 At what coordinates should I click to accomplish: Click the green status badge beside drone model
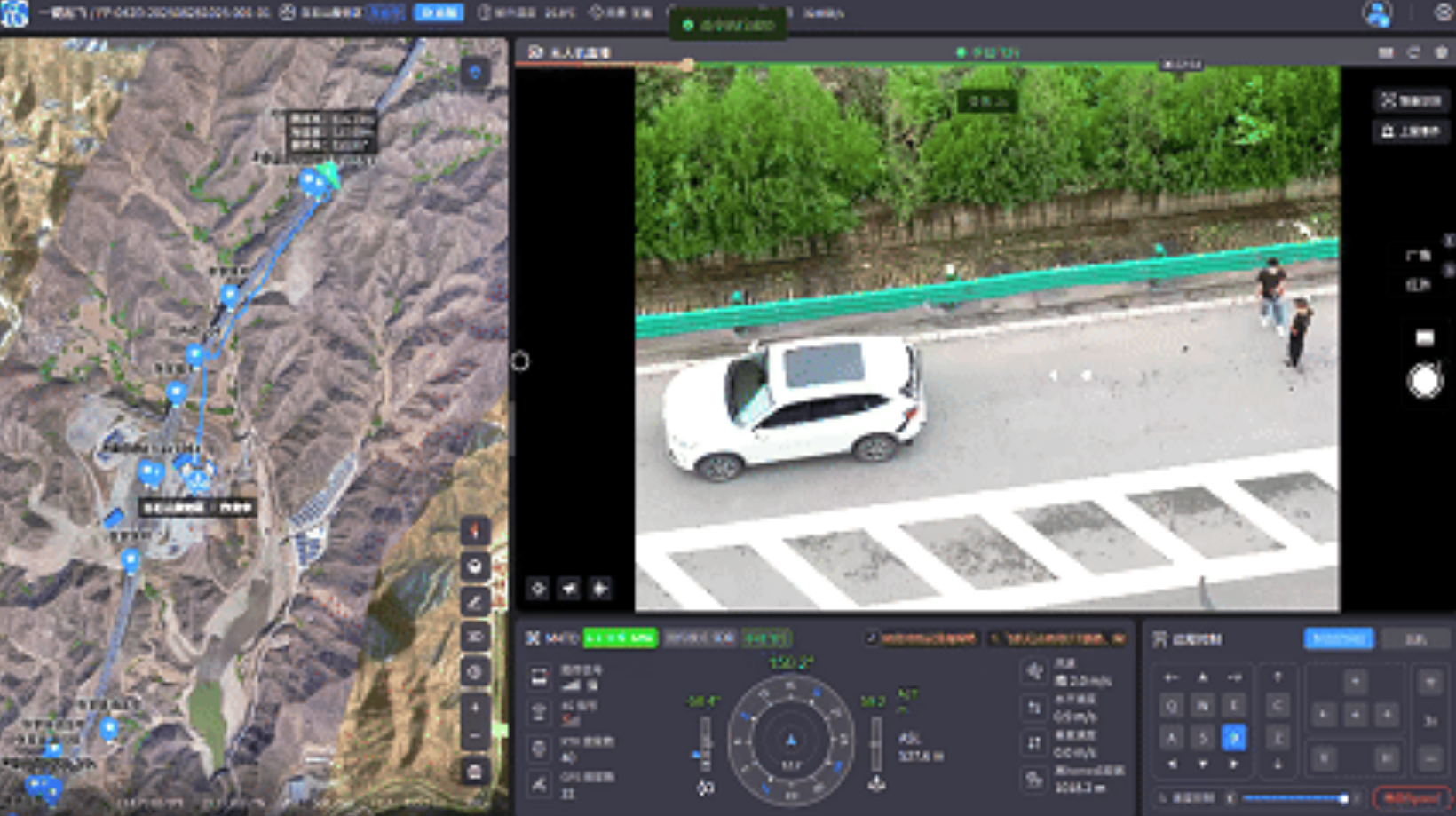(x=620, y=638)
